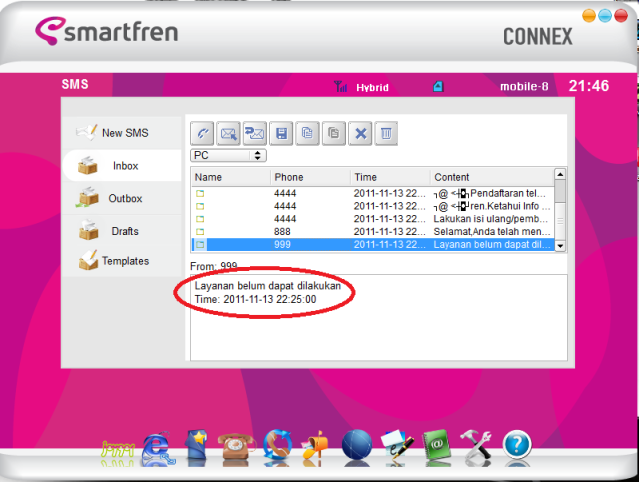Click the blue SIM card status icon

coord(438,86)
